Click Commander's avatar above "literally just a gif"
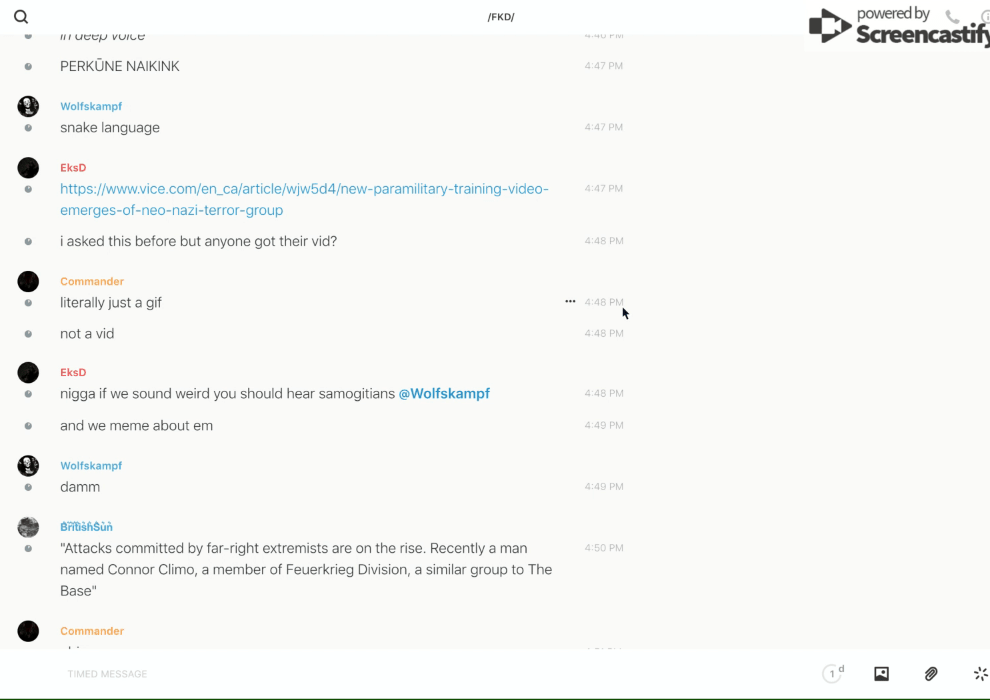 tap(28, 282)
